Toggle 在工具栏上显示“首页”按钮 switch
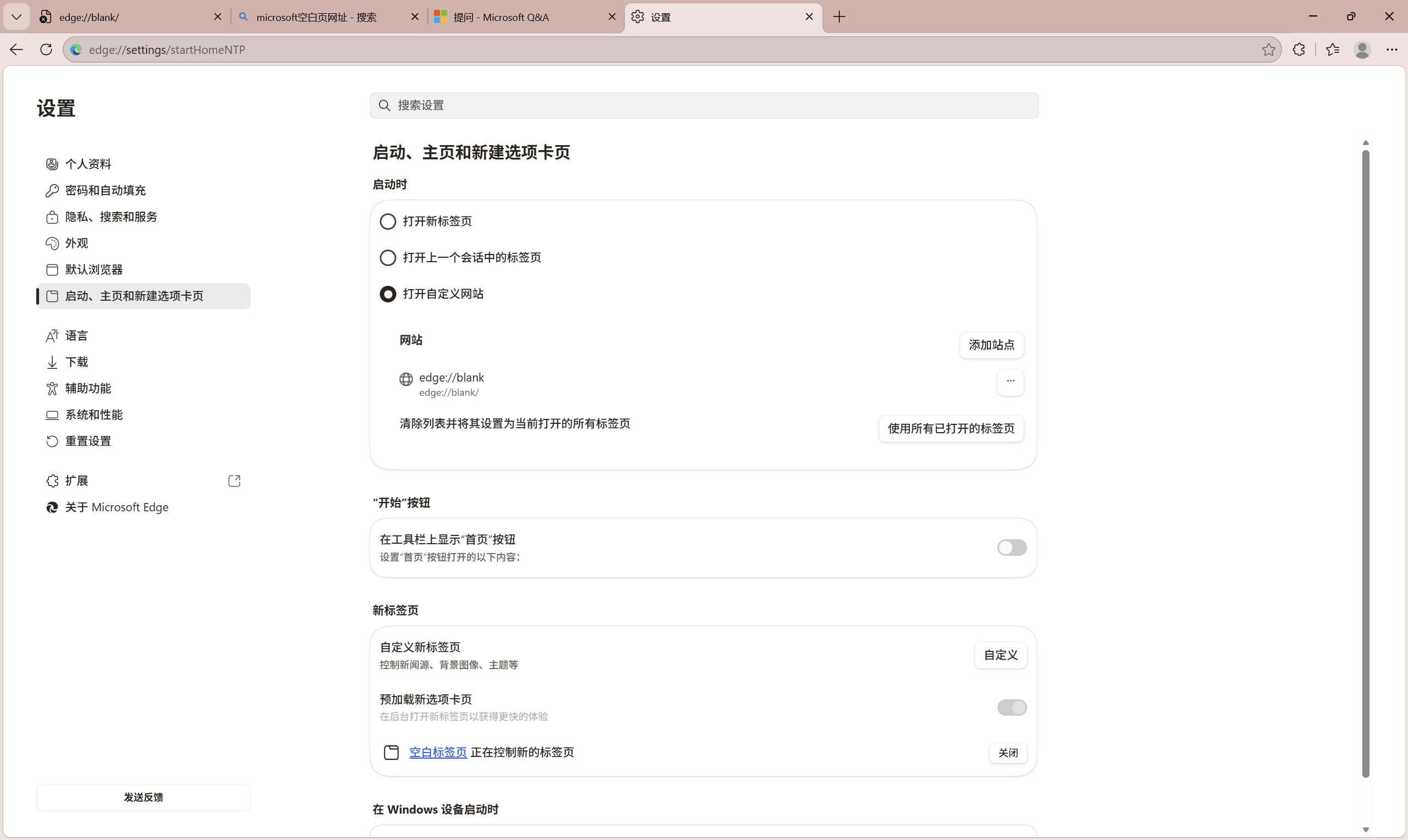This screenshot has height=840, width=1408. (1011, 548)
